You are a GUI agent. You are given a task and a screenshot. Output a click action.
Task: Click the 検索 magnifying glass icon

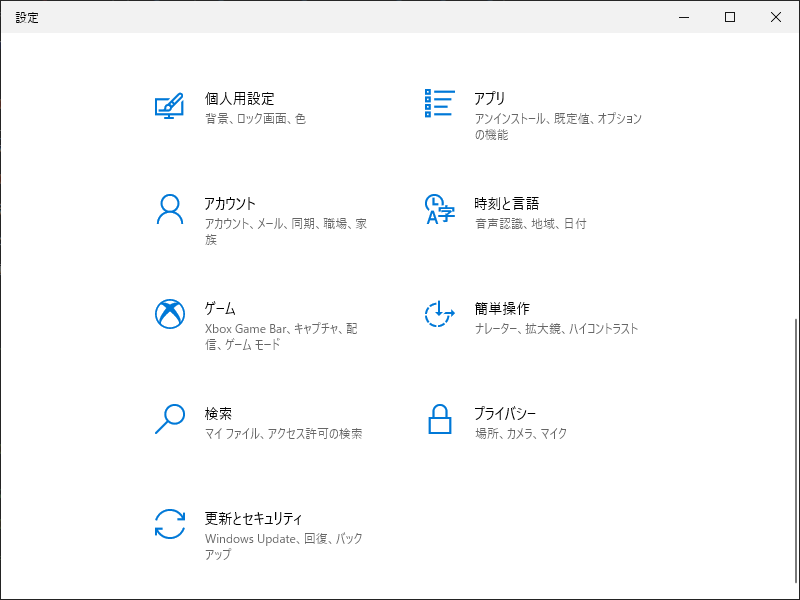pyautogui.click(x=169, y=419)
